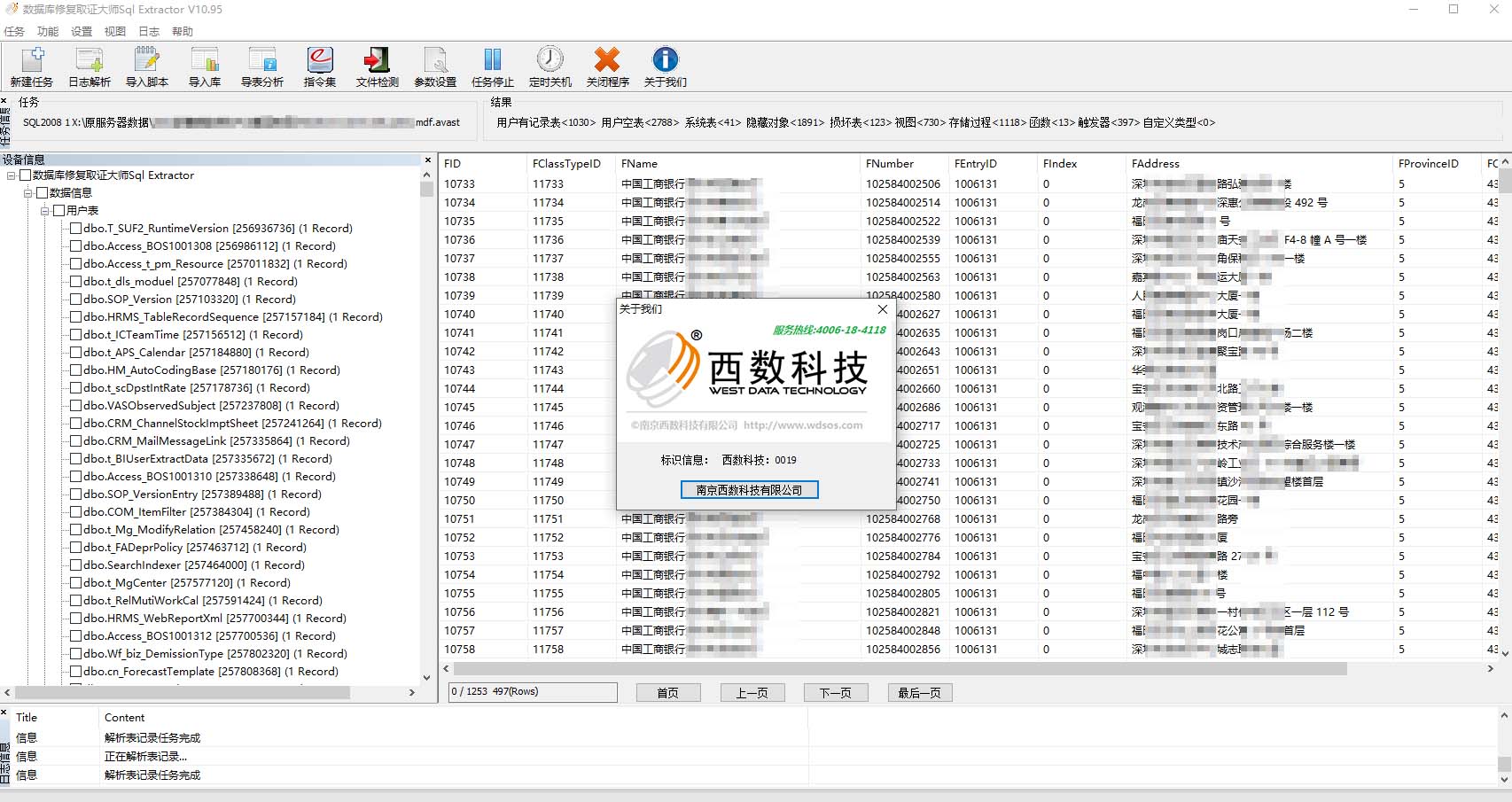Open the 日志 menu
The width and height of the screenshot is (1512, 802).
click(149, 31)
